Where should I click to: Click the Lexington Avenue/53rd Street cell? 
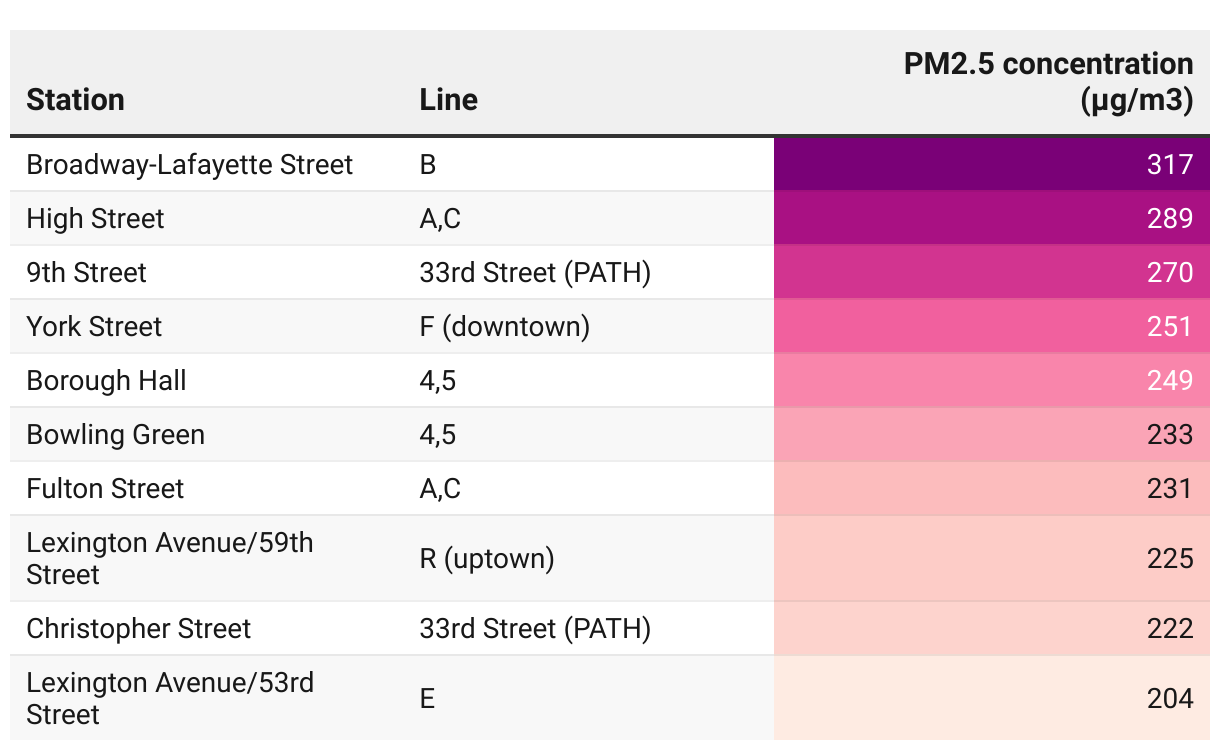pyautogui.click(x=170, y=698)
